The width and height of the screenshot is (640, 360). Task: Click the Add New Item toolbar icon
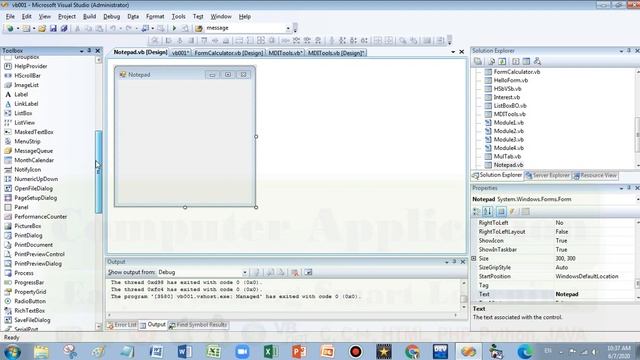(26, 28)
